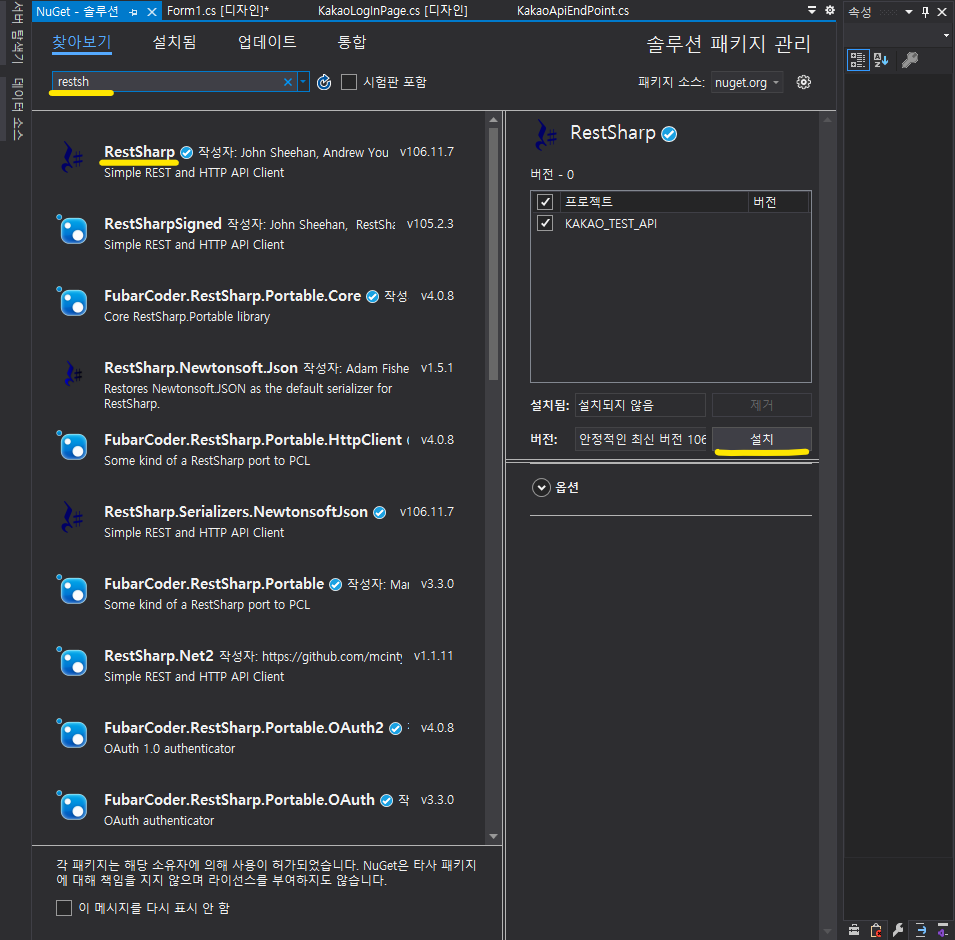955x940 pixels.
Task: Expand the 옵션 section chevron
Action: pos(541,487)
